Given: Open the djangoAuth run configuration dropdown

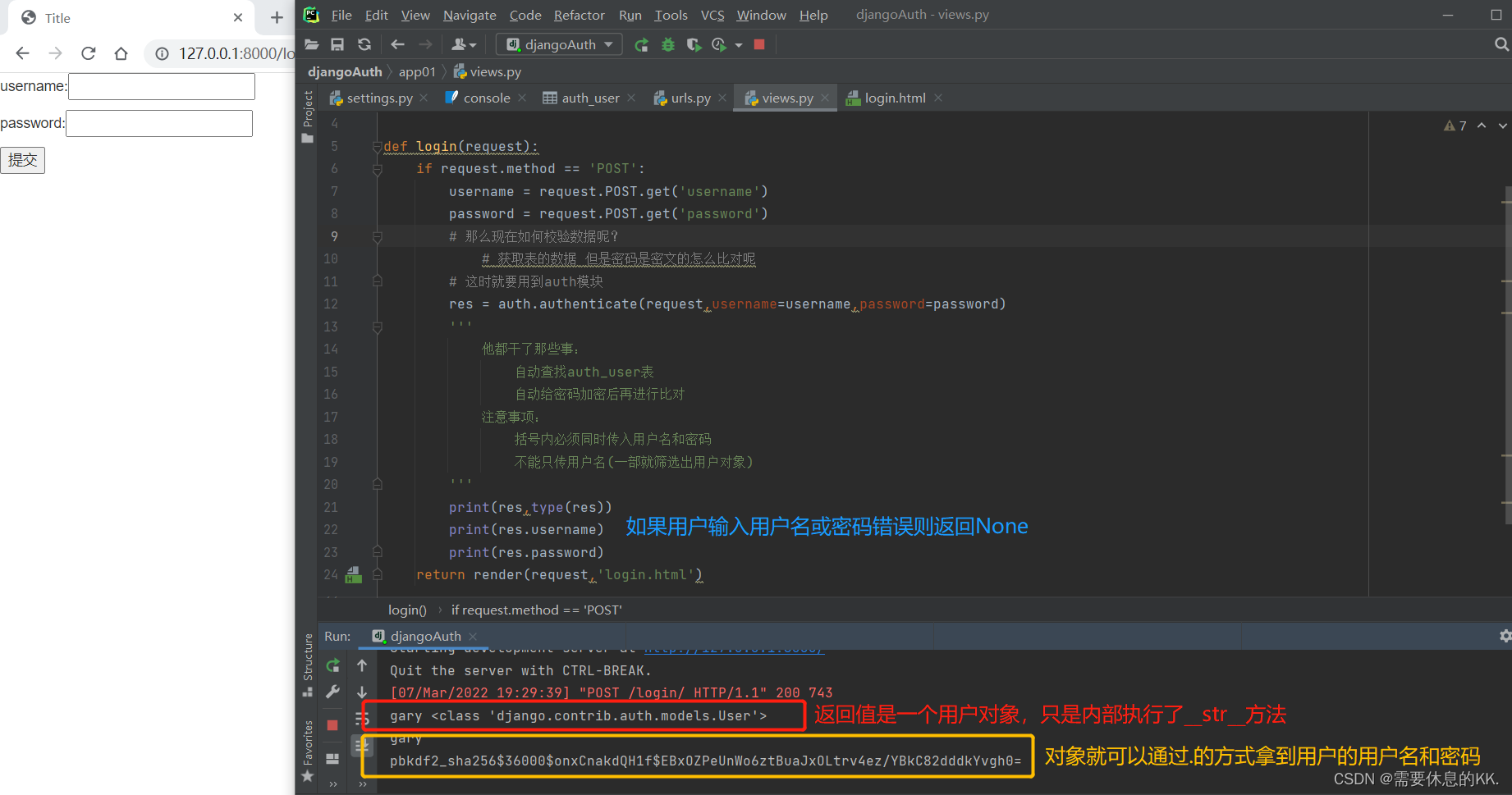Looking at the screenshot, I should [x=559, y=44].
